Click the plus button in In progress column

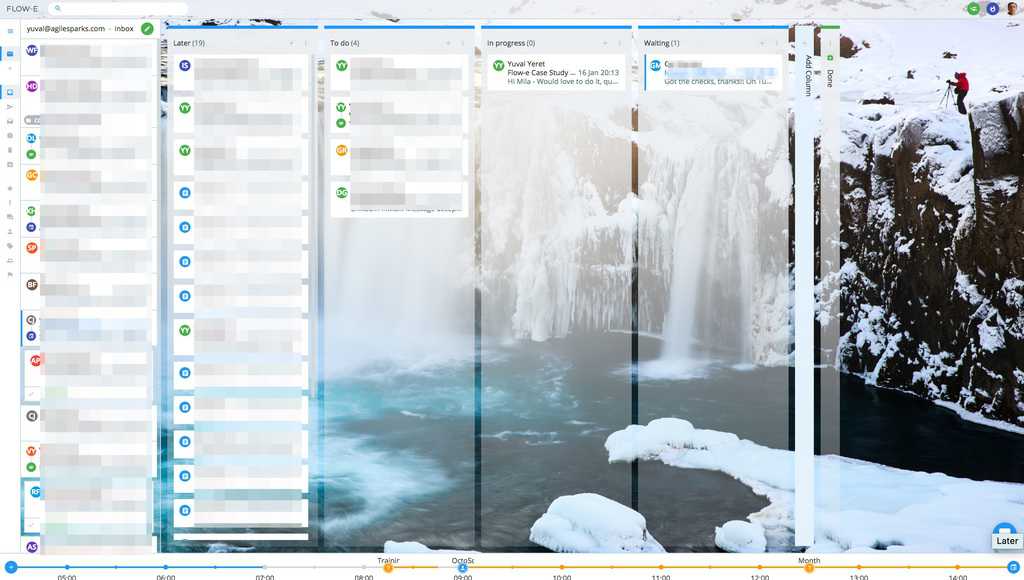click(605, 43)
